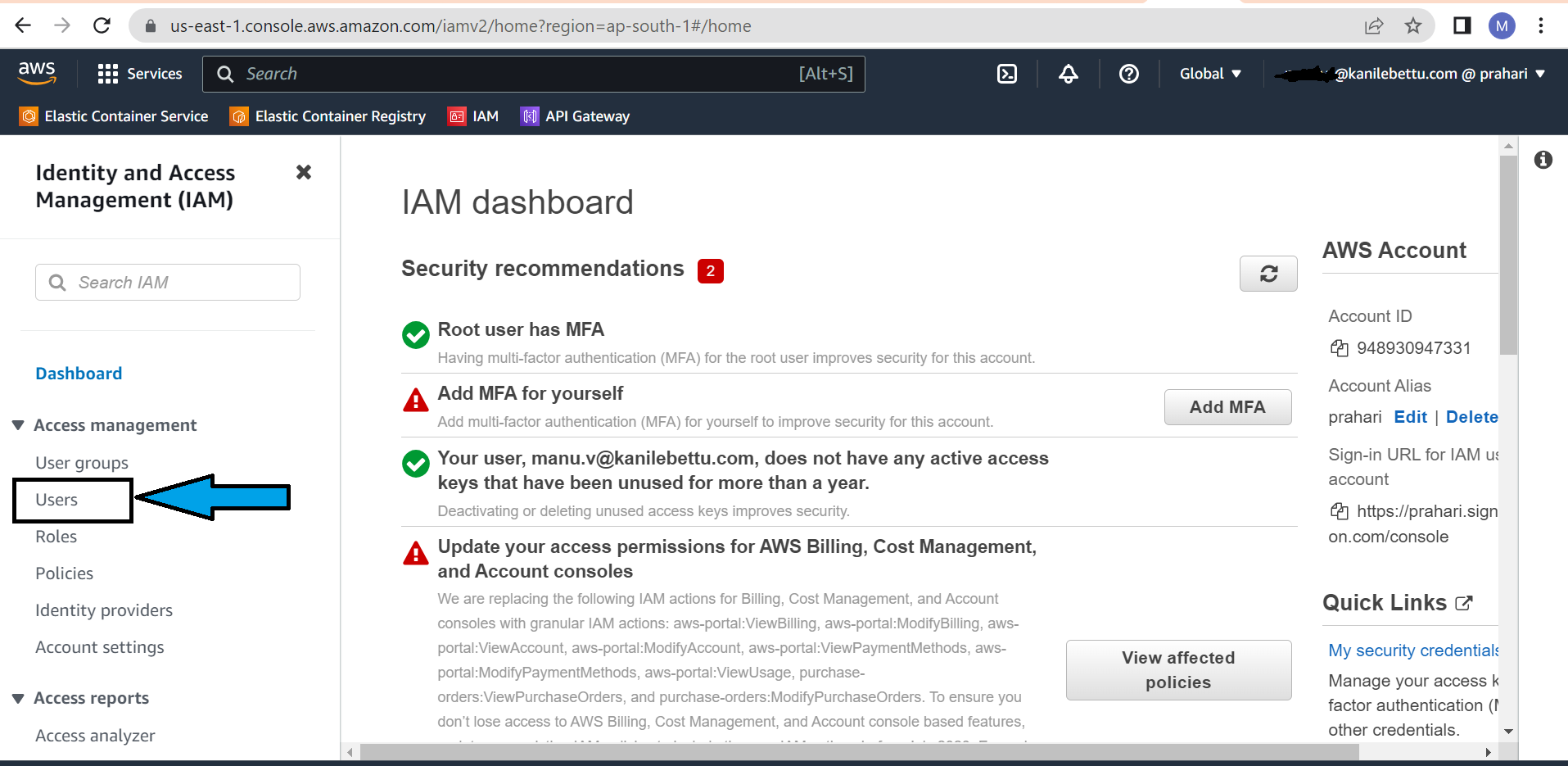Select Users in the sidebar
Viewport: 1568px width, 766px height.
[56, 500]
